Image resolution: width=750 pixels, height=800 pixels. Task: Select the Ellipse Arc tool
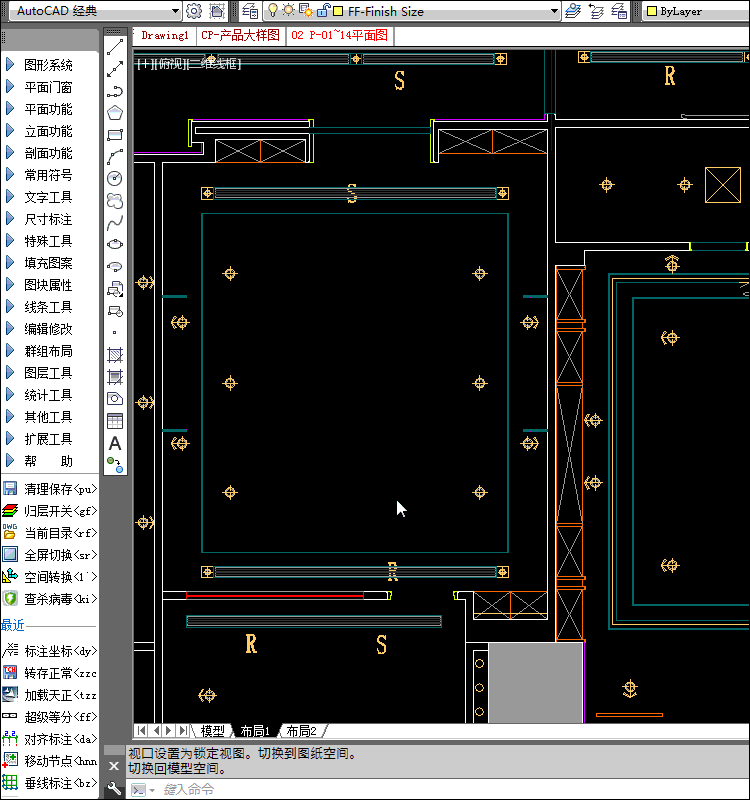coord(115,266)
